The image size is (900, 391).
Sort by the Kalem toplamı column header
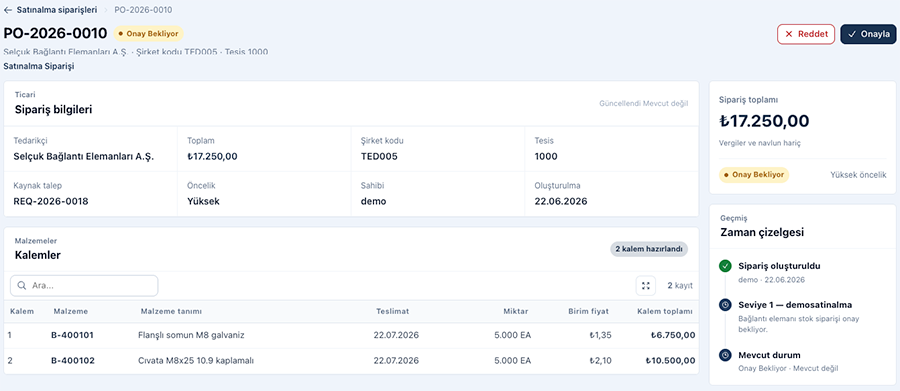665,311
